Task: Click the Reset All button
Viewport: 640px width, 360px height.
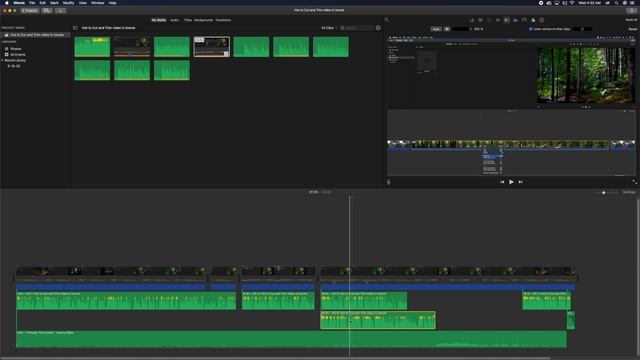Action: [631, 20]
